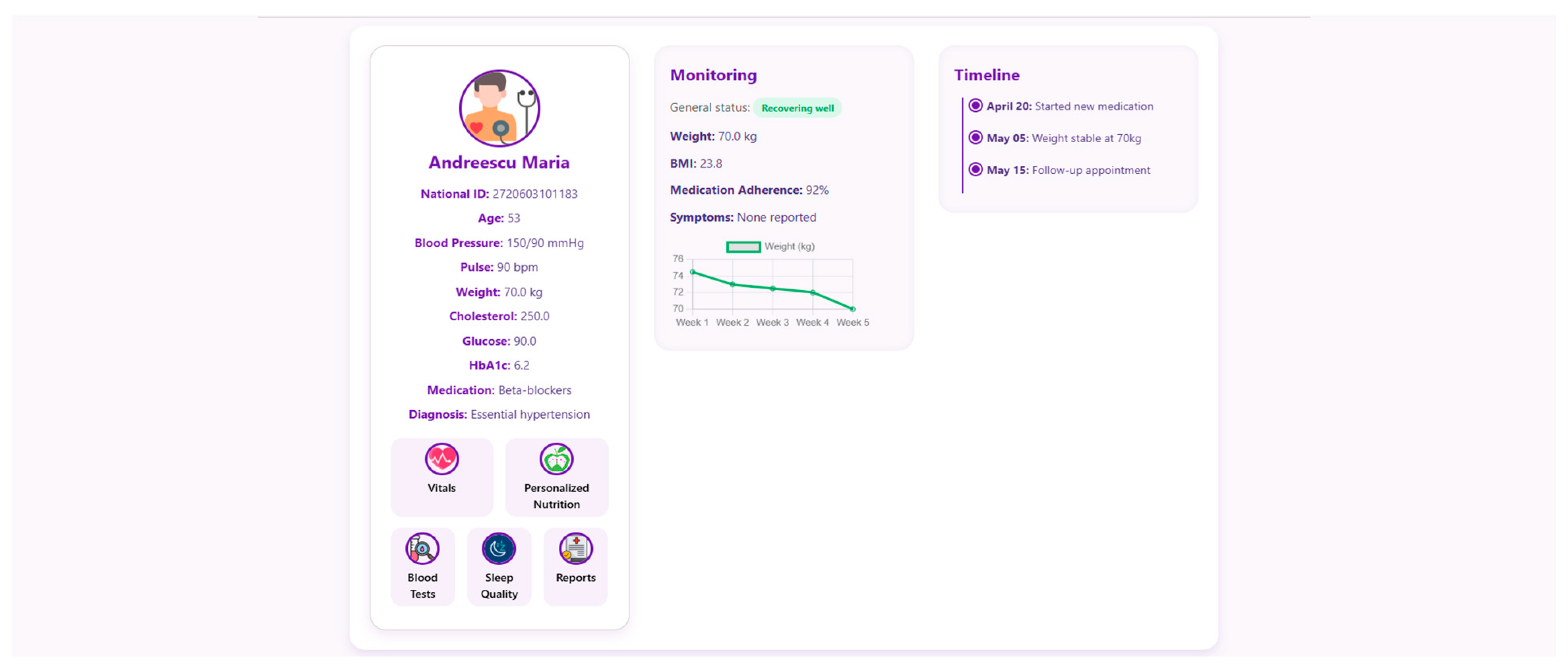Open the Vitals heart icon

[x=441, y=459]
